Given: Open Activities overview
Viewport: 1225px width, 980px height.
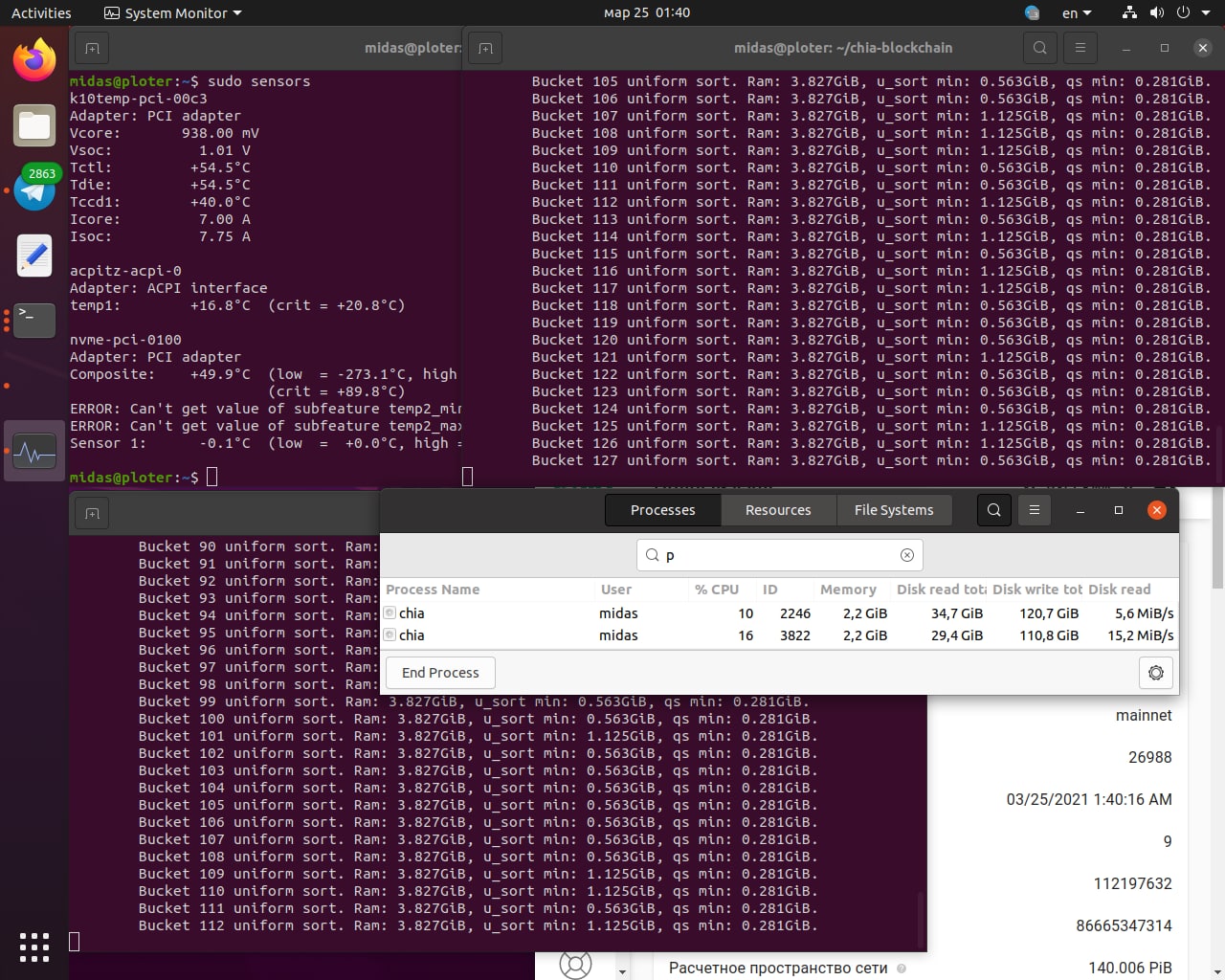Looking at the screenshot, I should (x=41, y=13).
